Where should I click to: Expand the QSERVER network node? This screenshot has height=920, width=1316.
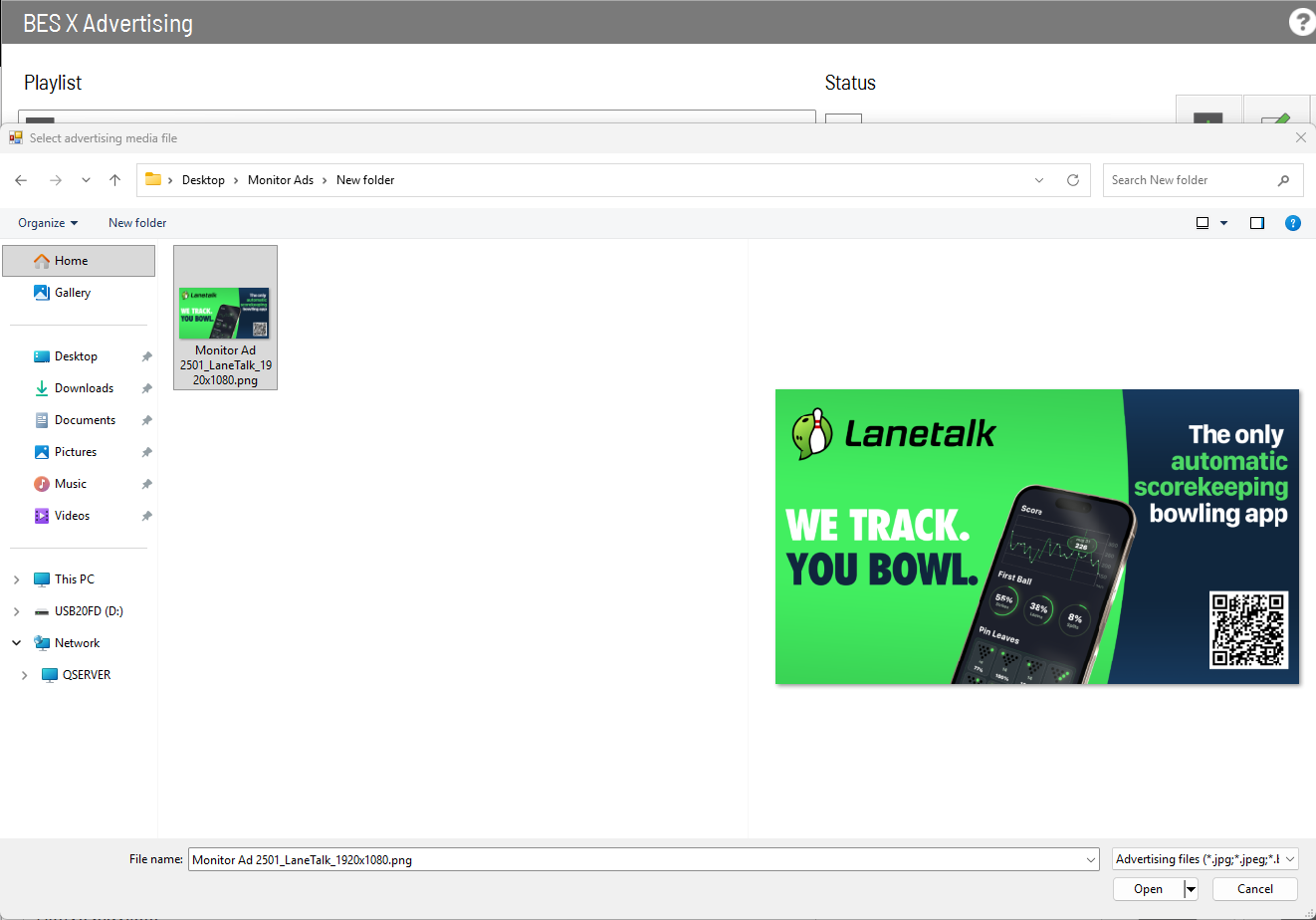[25, 675]
